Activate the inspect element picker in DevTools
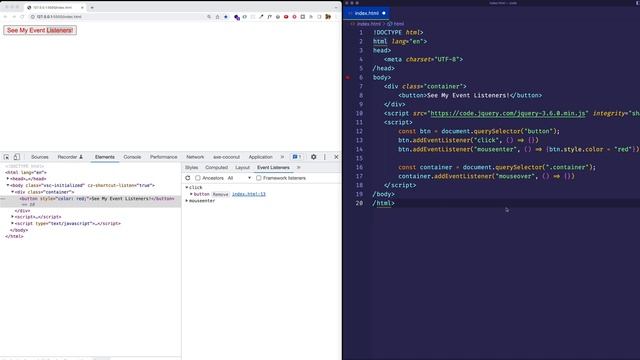This screenshot has height=360, width=640. pos(7,157)
